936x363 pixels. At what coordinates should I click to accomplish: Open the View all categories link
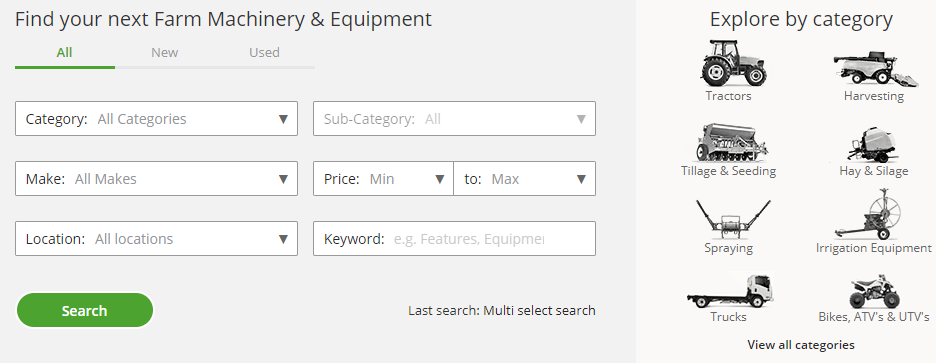(x=800, y=344)
